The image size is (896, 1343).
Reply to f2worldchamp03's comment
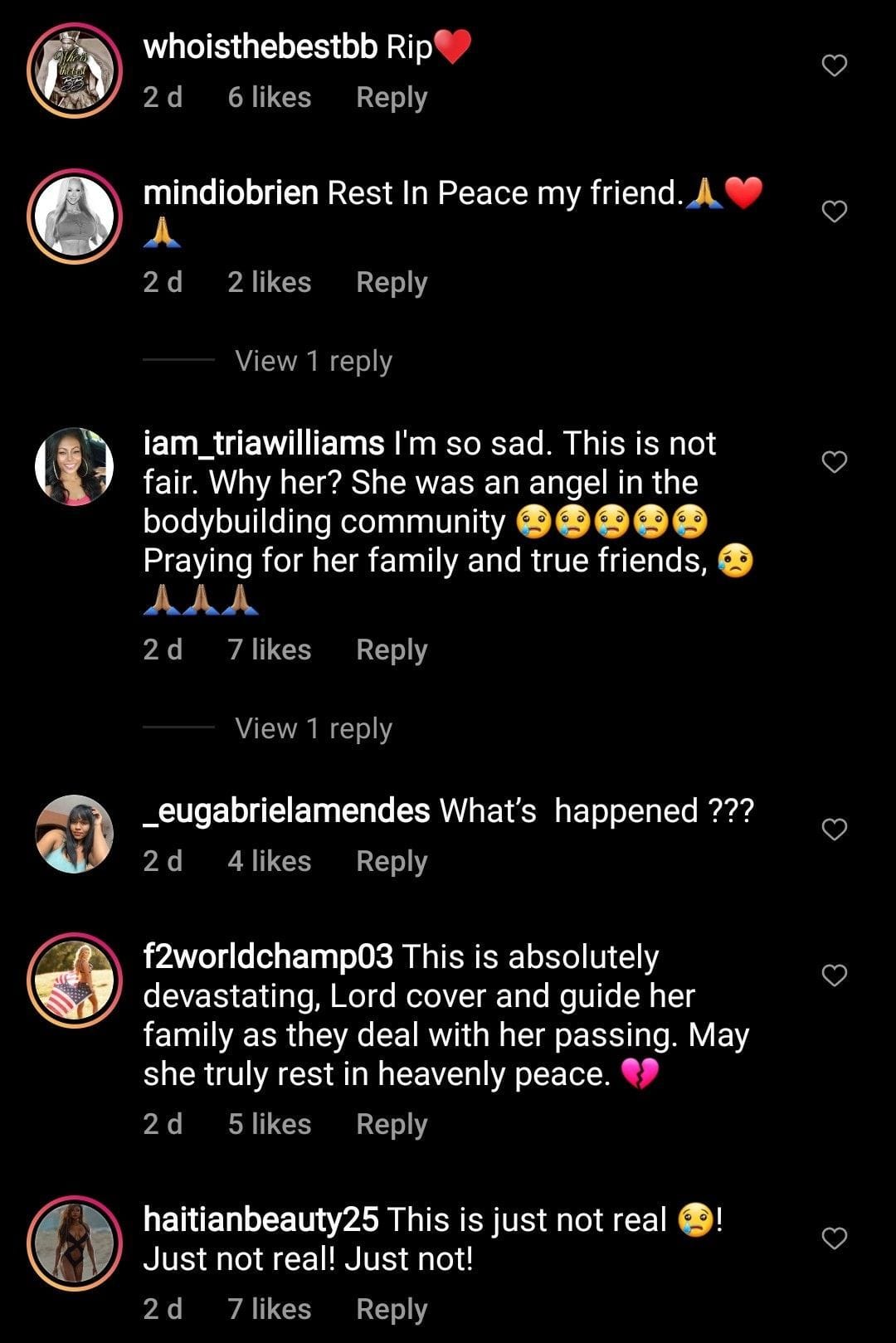click(x=391, y=1124)
